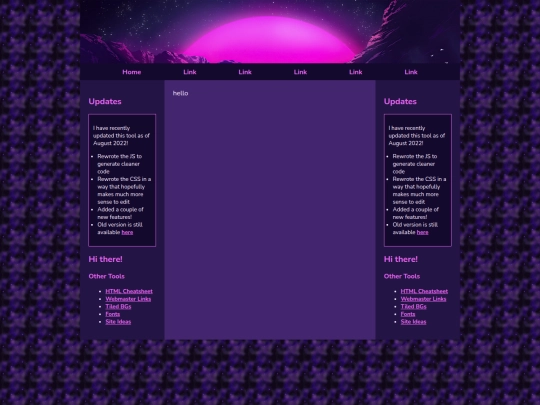Click 'I have recently updated' text in right box
Image resolution: width=540 pixels, height=405 pixels.
pyautogui.click(x=417, y=136)
